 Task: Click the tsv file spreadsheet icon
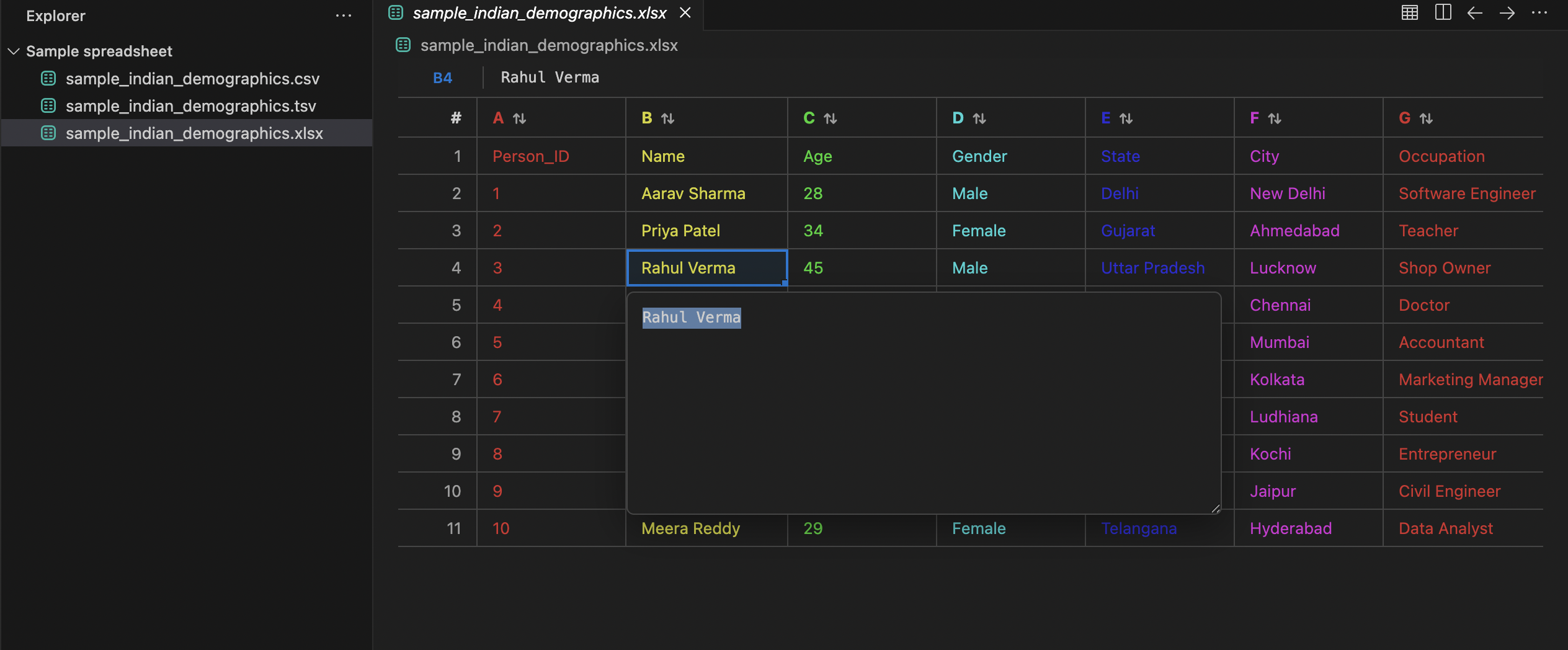[48, 105]
